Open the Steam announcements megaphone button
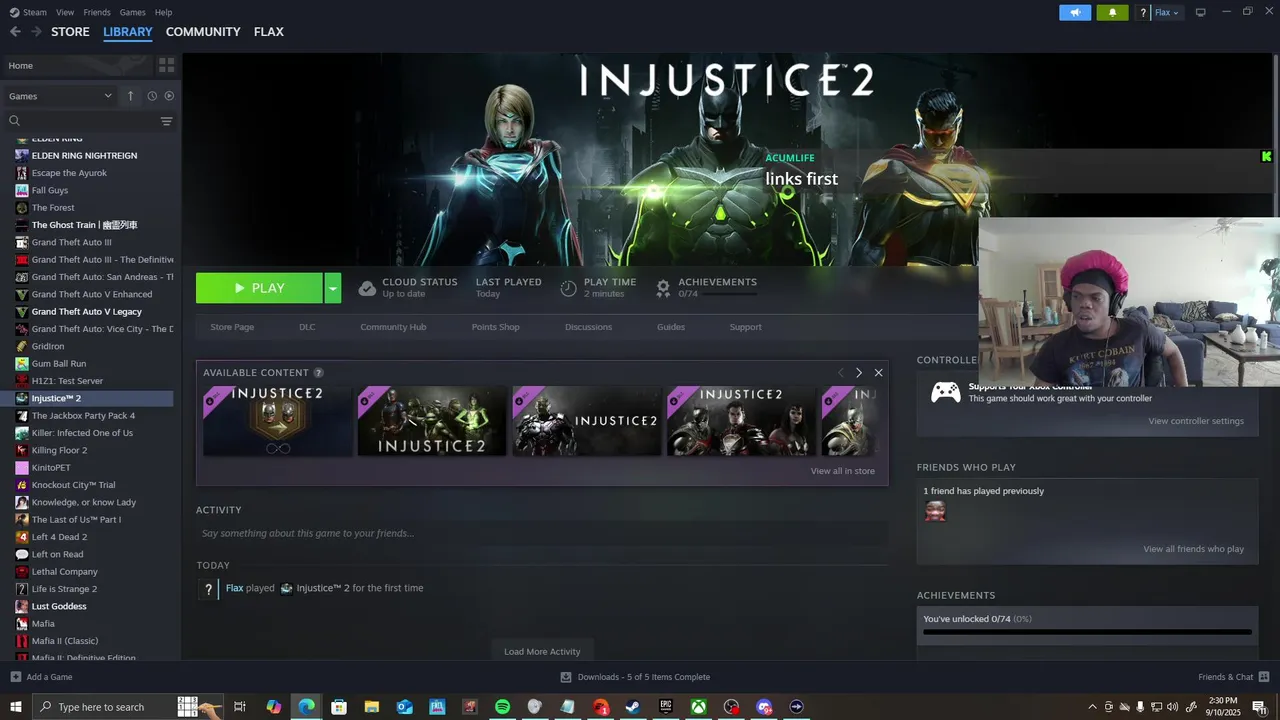The width and height of the screenshot is (1280, 720). pos(1075,12)
